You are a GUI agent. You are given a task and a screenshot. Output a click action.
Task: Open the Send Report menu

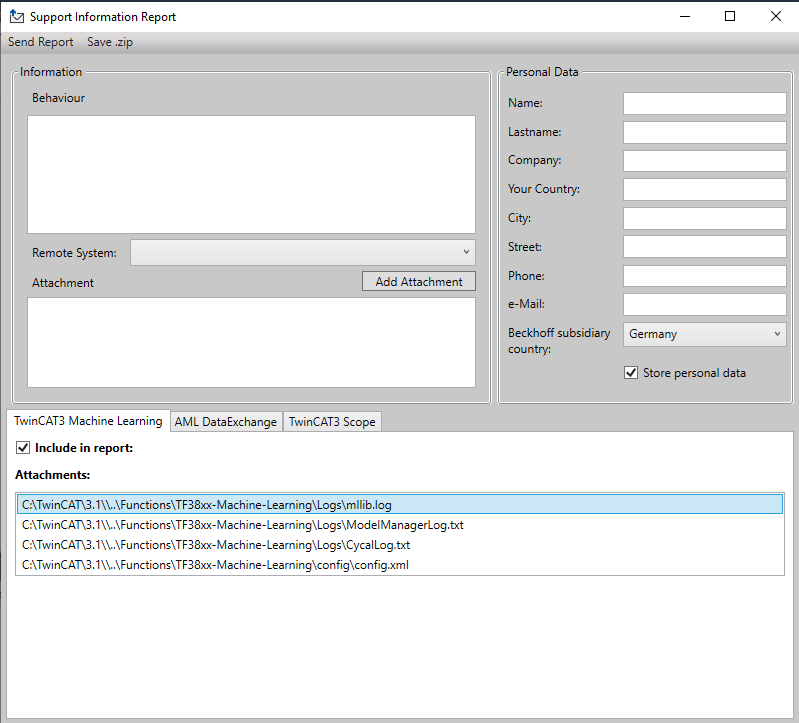point(41,42)
